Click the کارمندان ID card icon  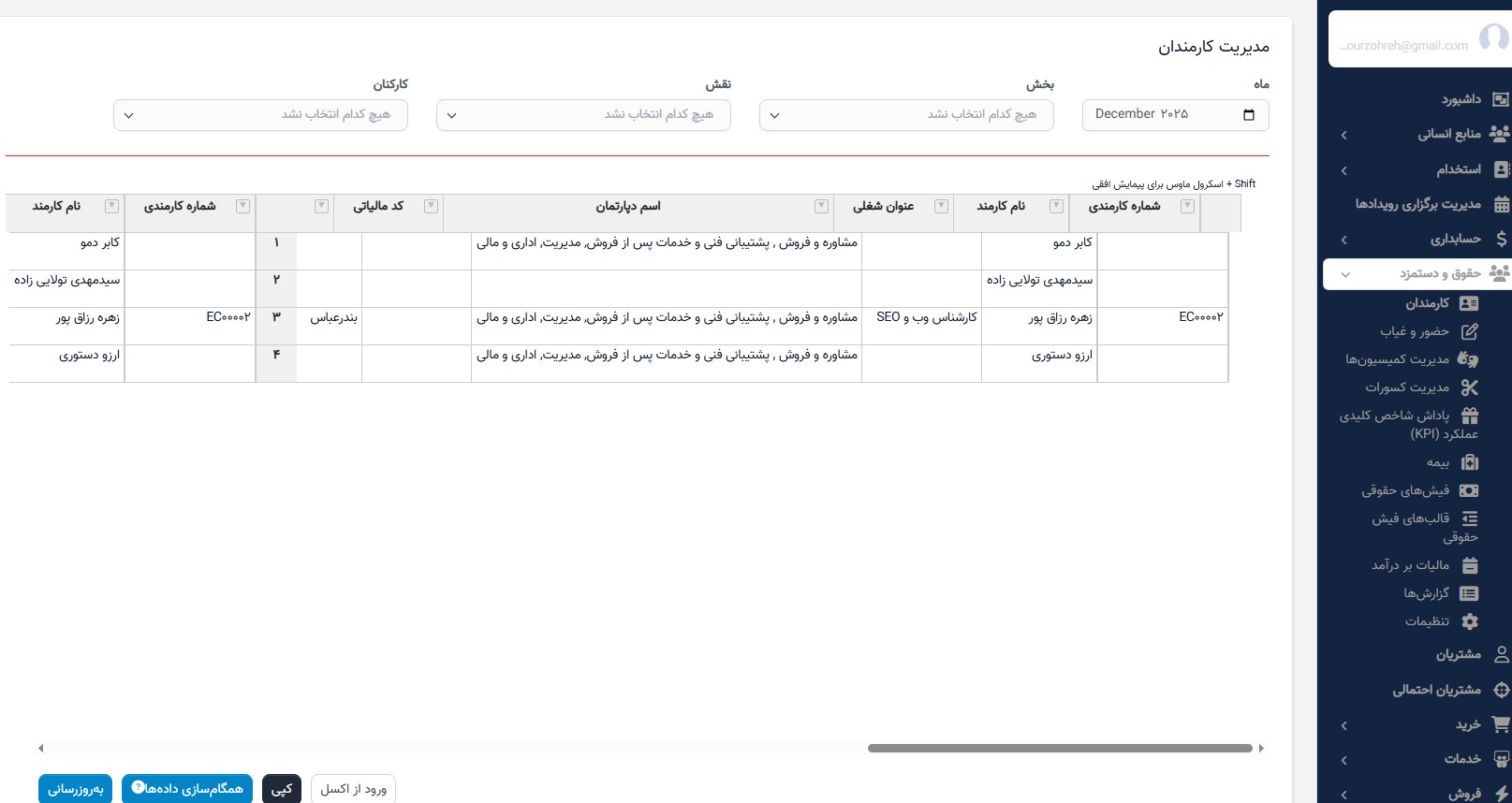pyautogui.click(x=1469, y=303)
